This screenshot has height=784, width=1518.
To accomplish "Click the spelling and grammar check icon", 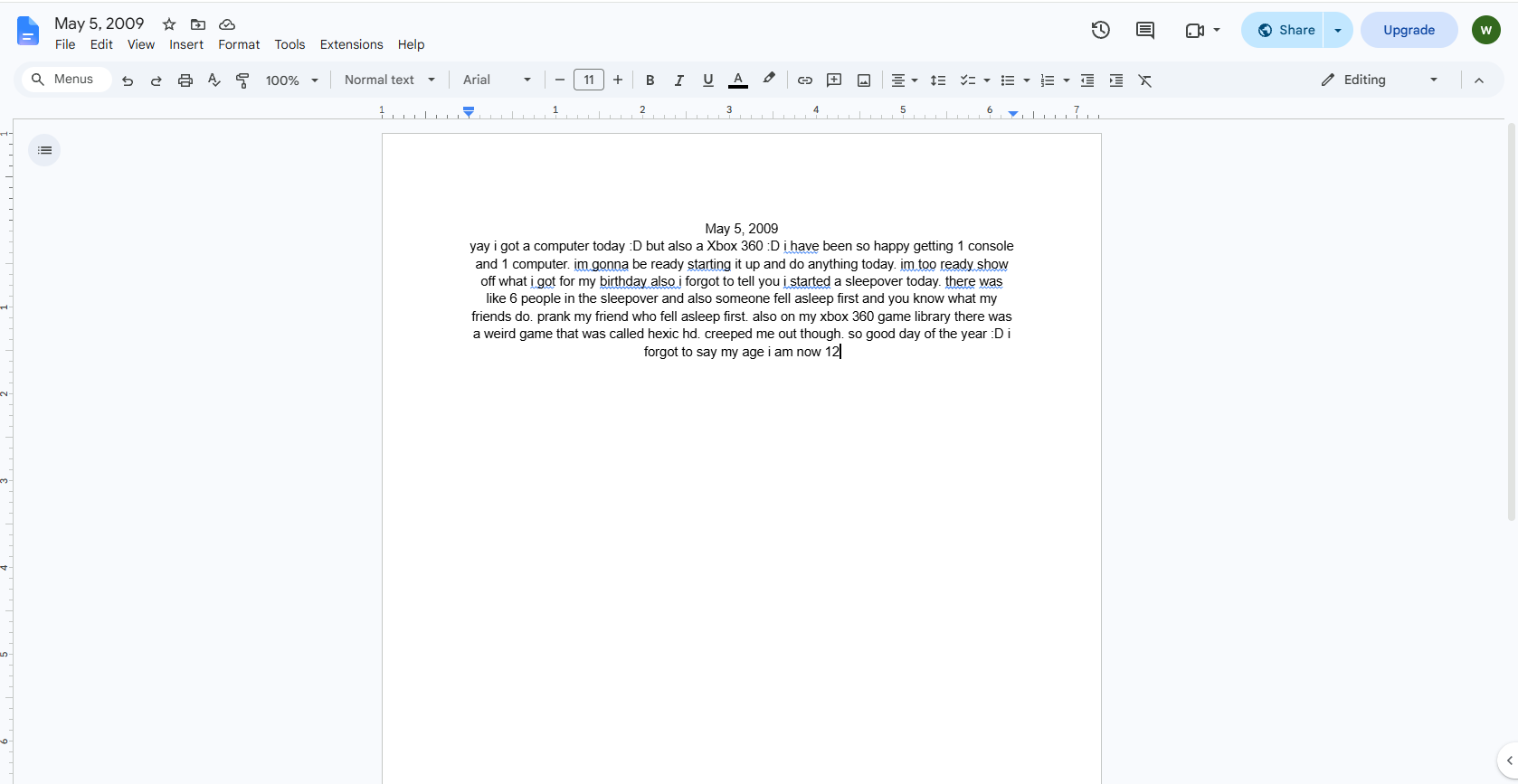I will coord(214,80).
